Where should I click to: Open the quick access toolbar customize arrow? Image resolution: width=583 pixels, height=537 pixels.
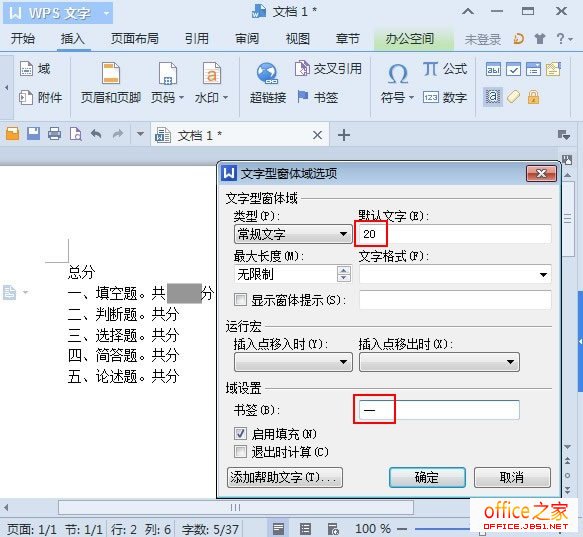[140, 134]
